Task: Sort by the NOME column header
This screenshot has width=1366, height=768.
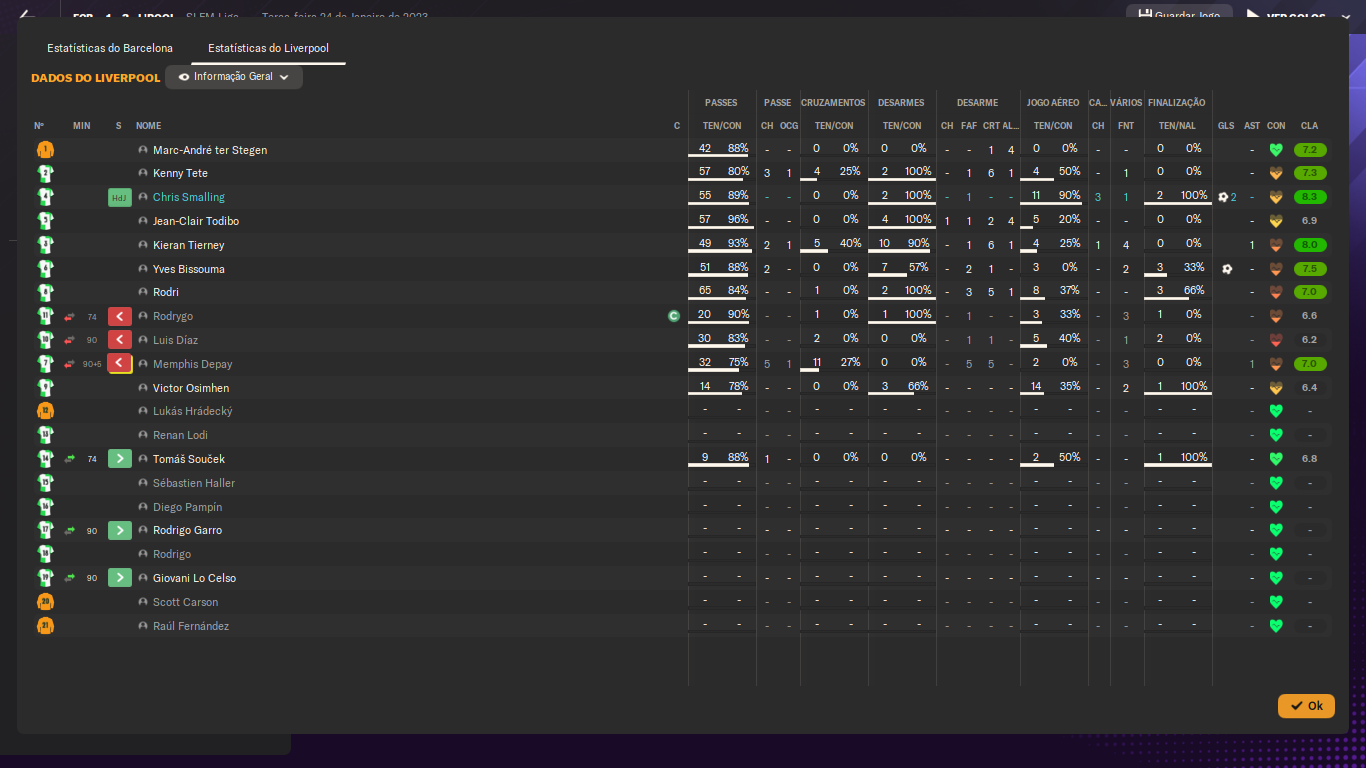Action: (x=149, y=126)
